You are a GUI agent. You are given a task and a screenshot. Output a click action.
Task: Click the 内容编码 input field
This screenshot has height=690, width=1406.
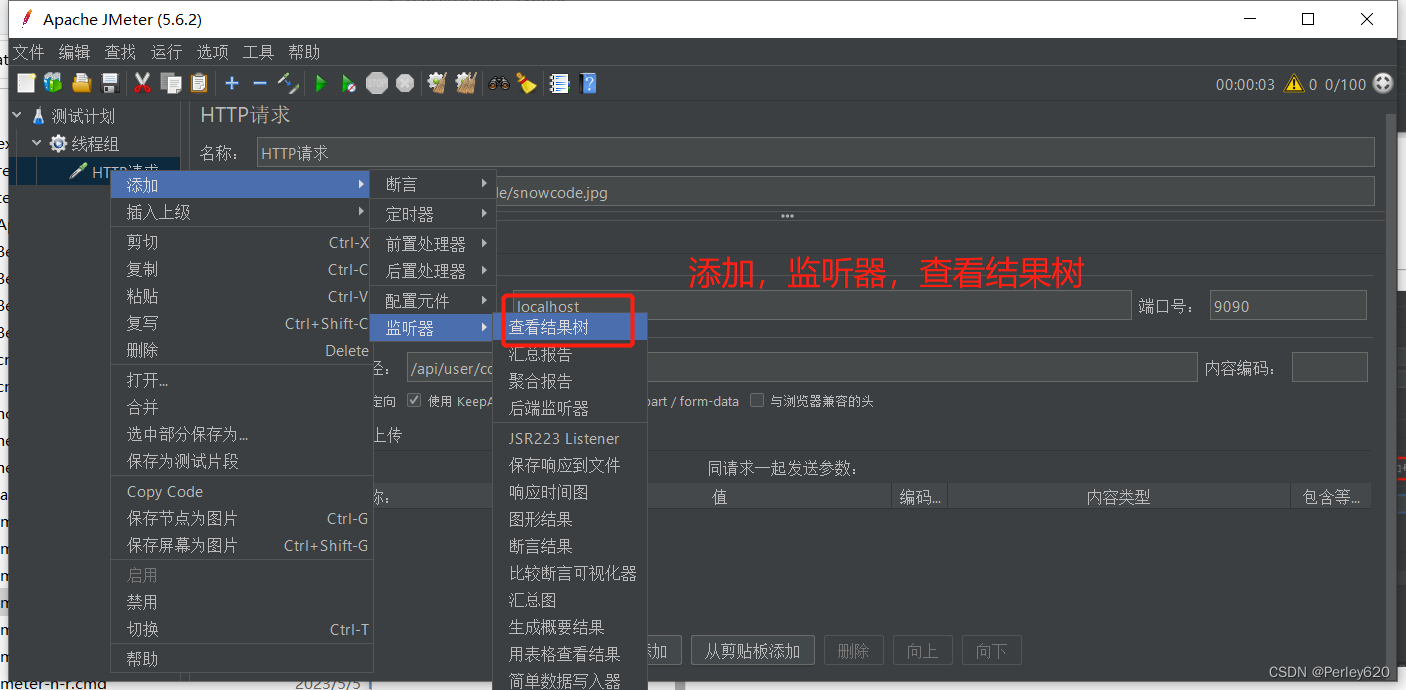point(1329,367)
